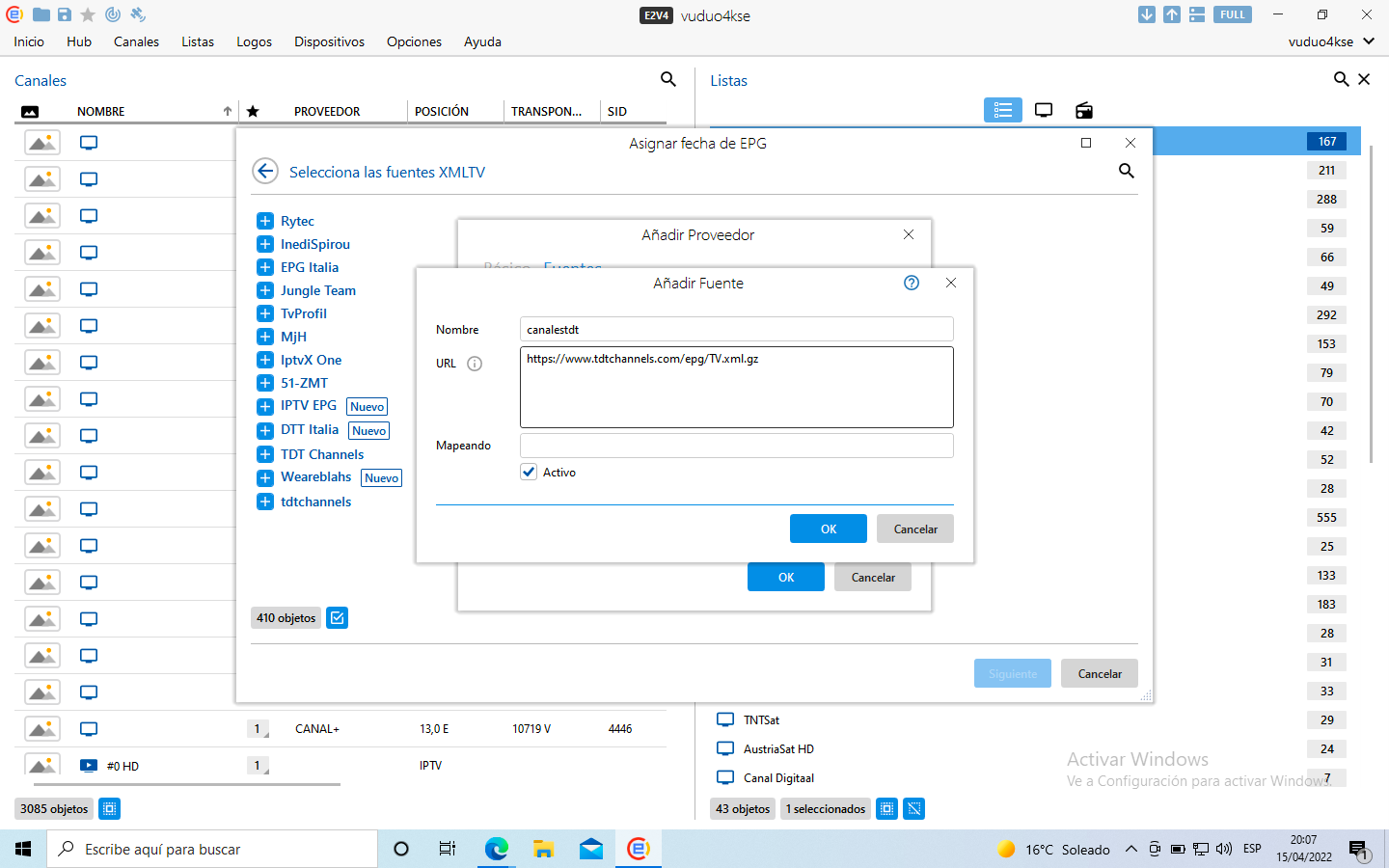
Task: Expand the Rytec source
Action: [x=265, y=221]
